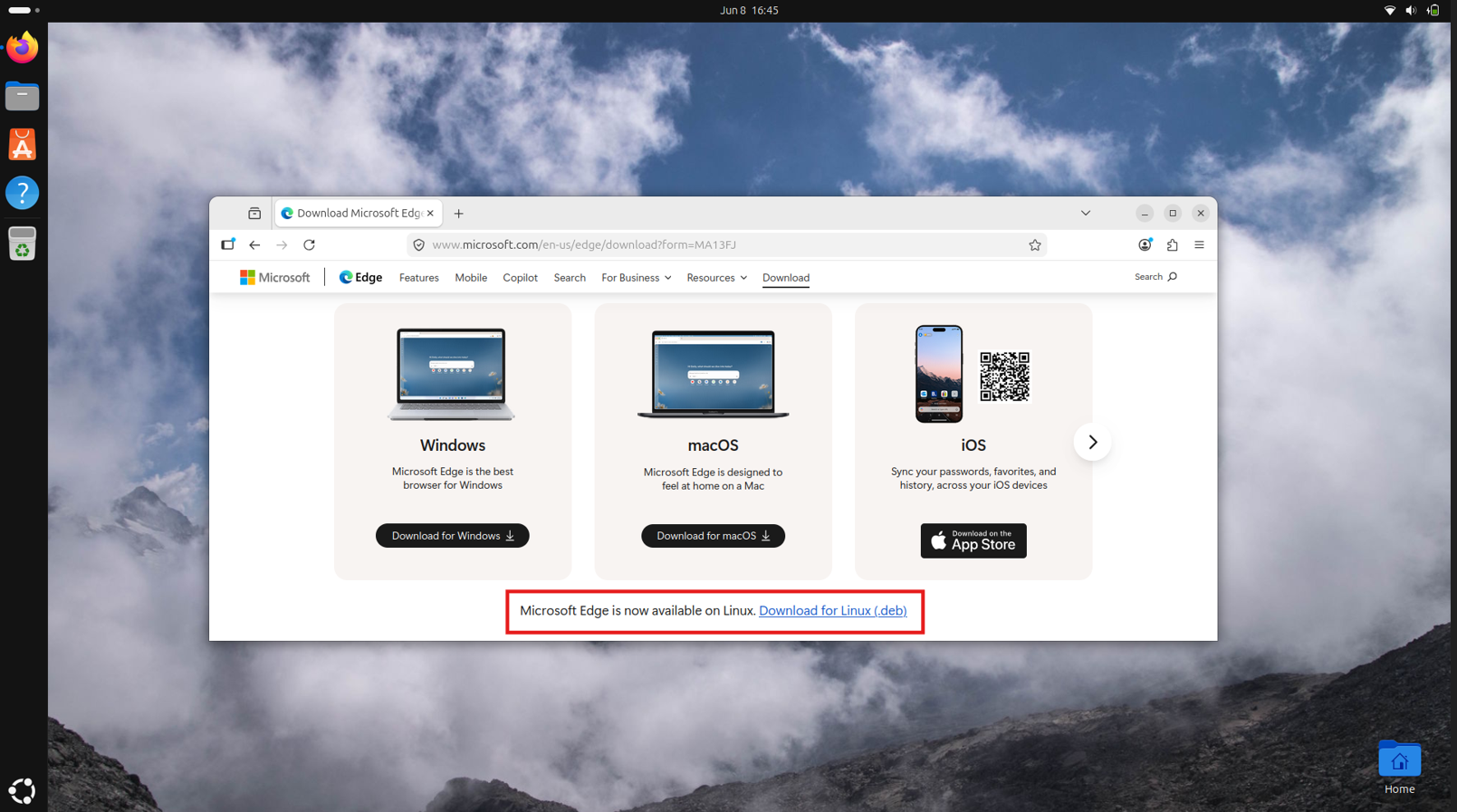Click Download on the App Store badge
1457x812 pixels.
[973, 540]
